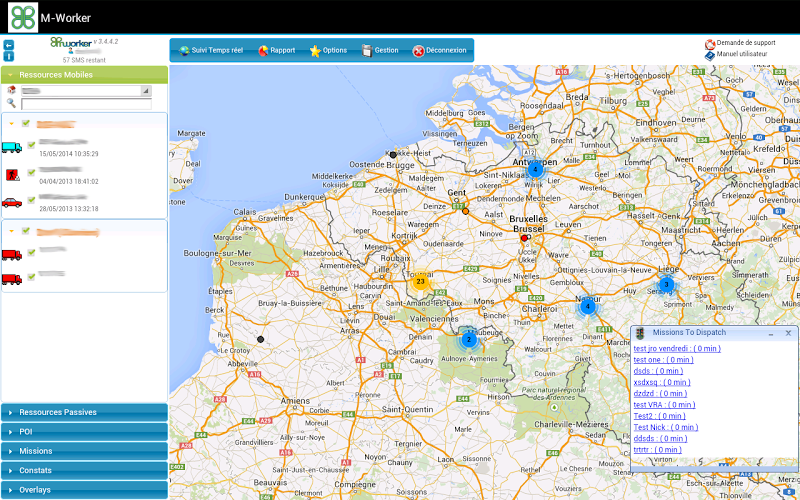Open the blue cluster 3 marker near Liège

click(666, 284)
